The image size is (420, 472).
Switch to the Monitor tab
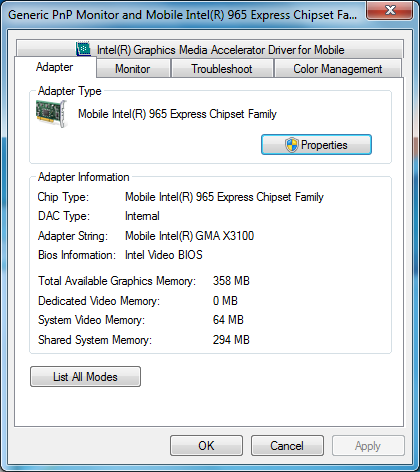pyautogui.click(x=133, y=69)
